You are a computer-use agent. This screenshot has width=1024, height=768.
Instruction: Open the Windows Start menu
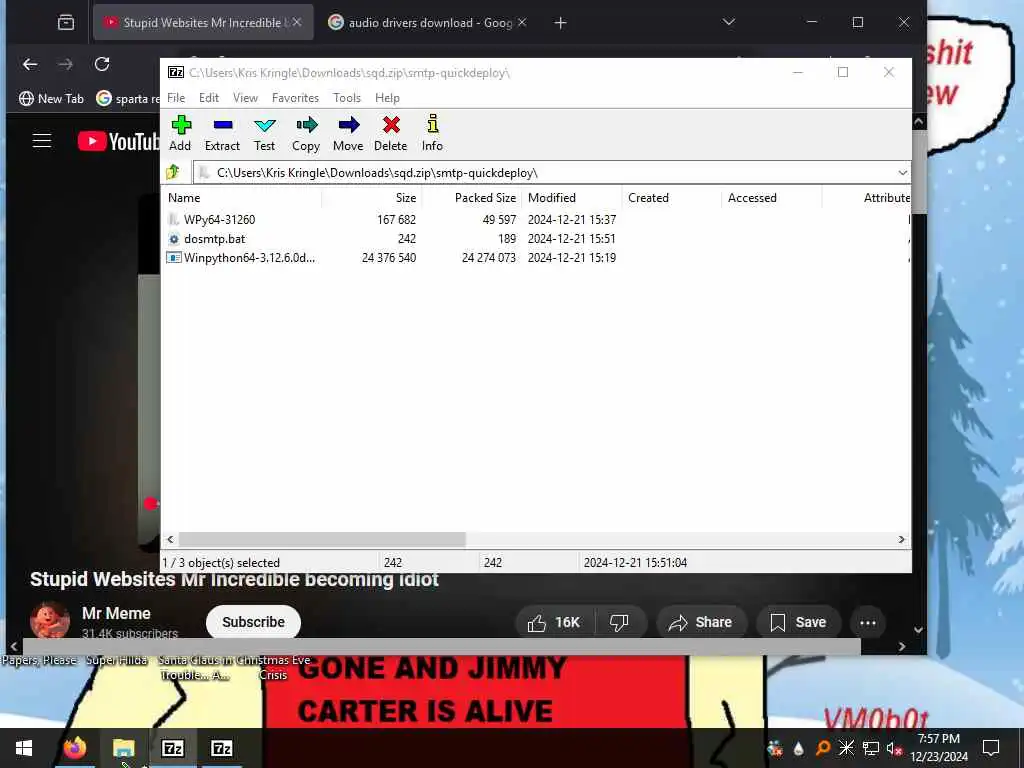[x=24, y=748]
